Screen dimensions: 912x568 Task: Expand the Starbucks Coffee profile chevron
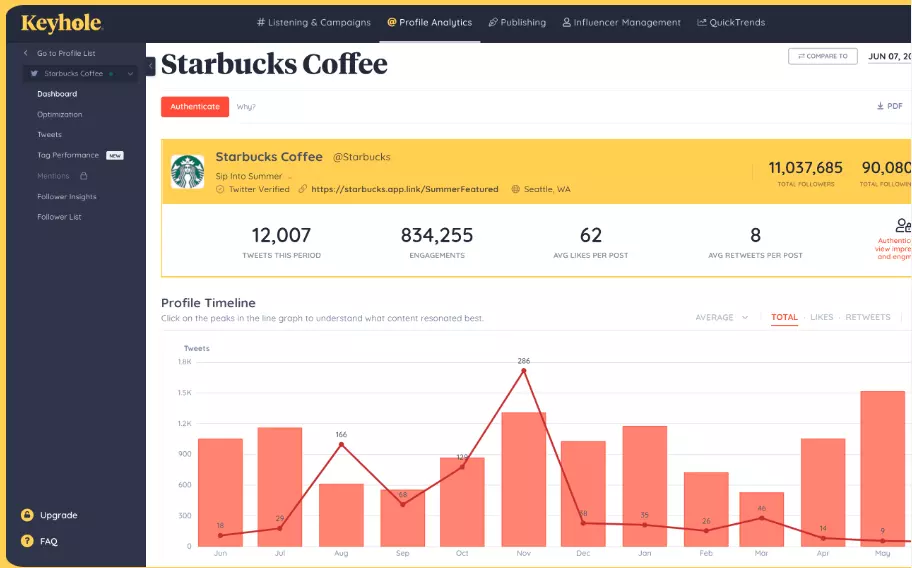click(130, 74)
